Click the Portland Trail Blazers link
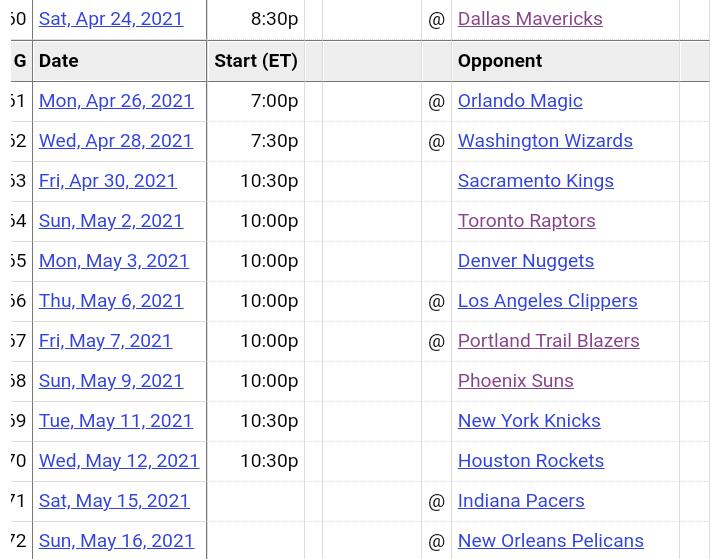This screenshot has width=718, height=559. click(x=547, y=341)
